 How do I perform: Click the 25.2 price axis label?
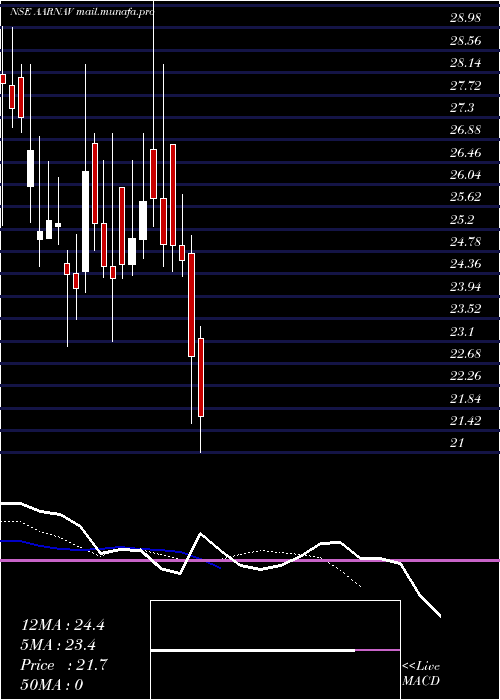point(462,219)
